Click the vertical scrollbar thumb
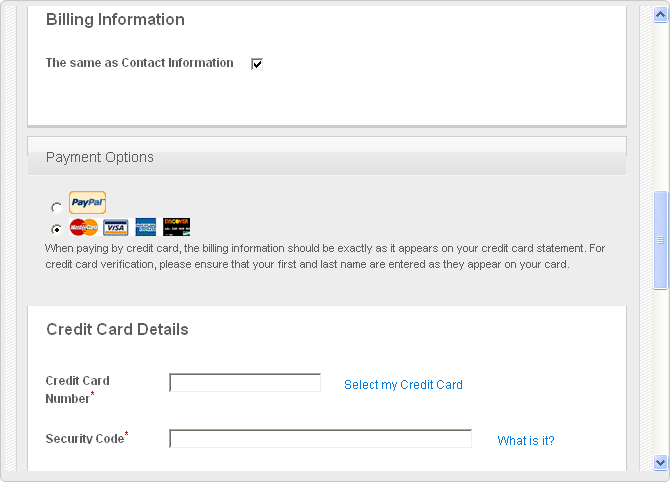Screen dimensions: 670x482 pyautogui.click(x=660, y=240)
